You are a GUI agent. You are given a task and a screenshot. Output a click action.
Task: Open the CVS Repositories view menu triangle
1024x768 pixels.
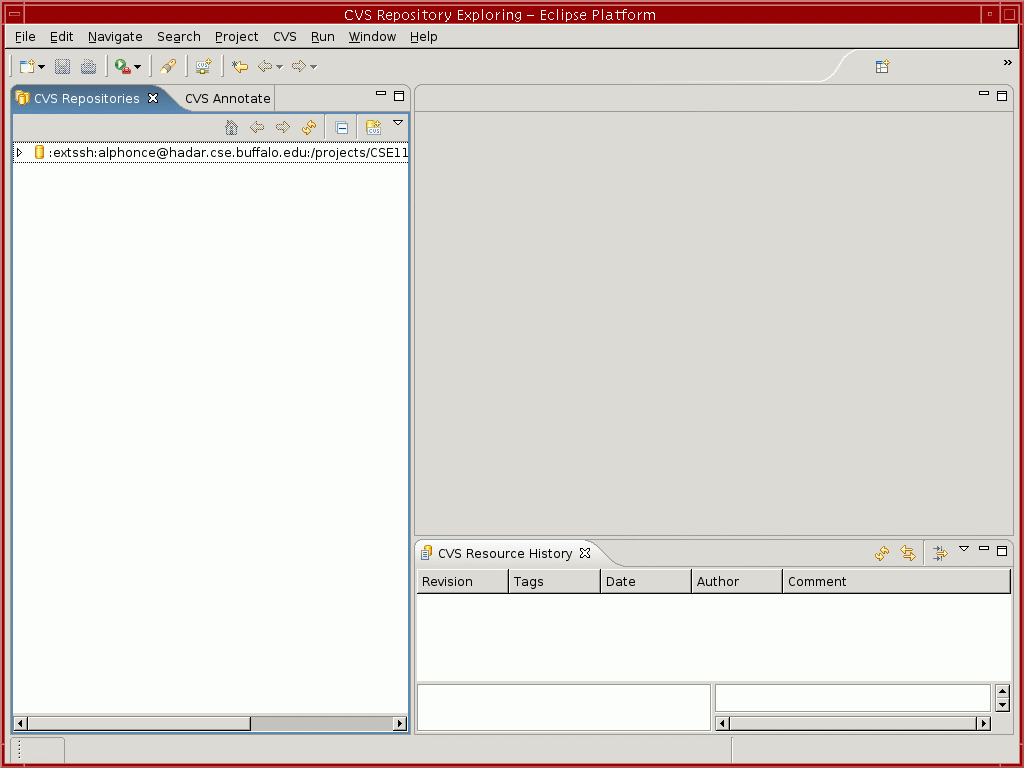[x=398, y=123]
